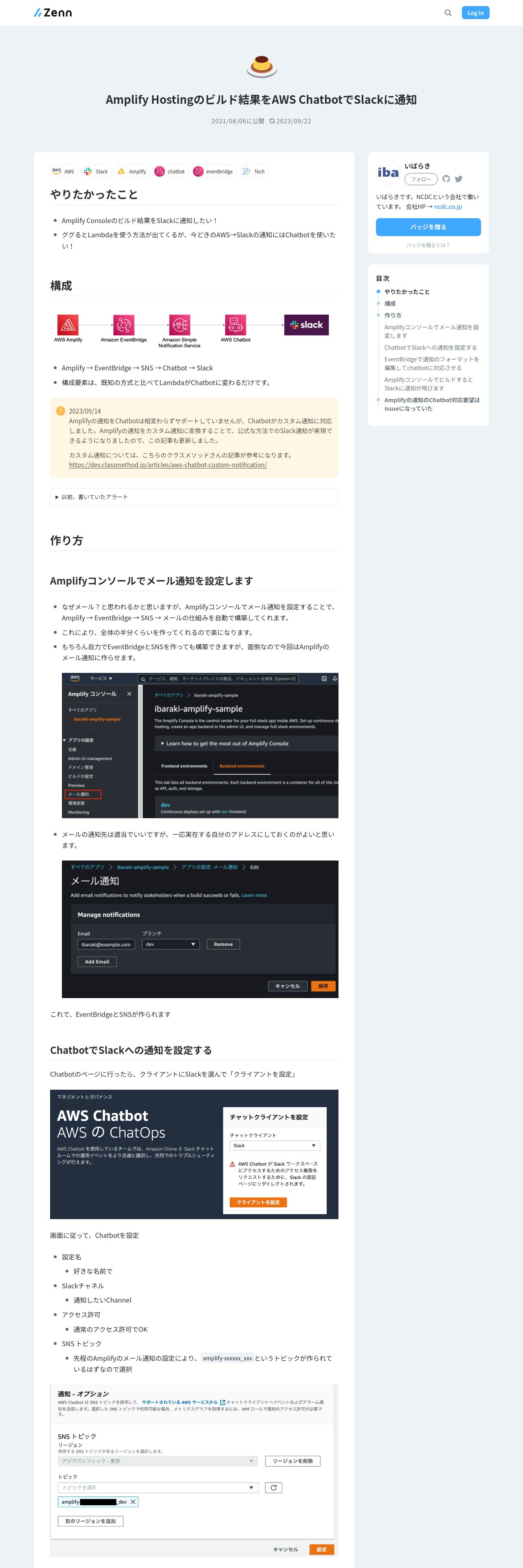Click the AWS console search field
The height and width of the screenshot is (1568, 523).
pos(218,679)
